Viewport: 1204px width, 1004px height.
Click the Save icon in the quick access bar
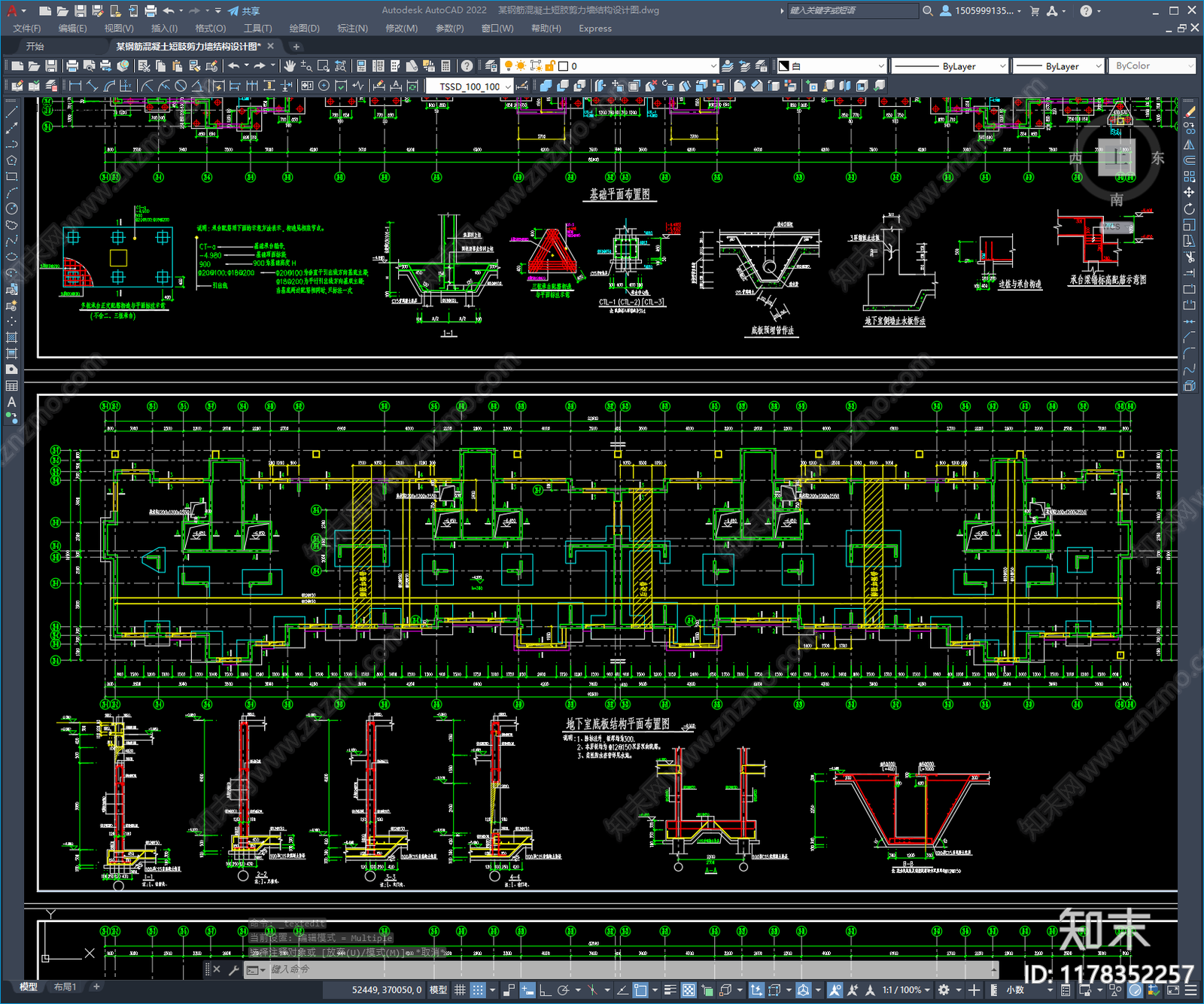tap(80, 11)
